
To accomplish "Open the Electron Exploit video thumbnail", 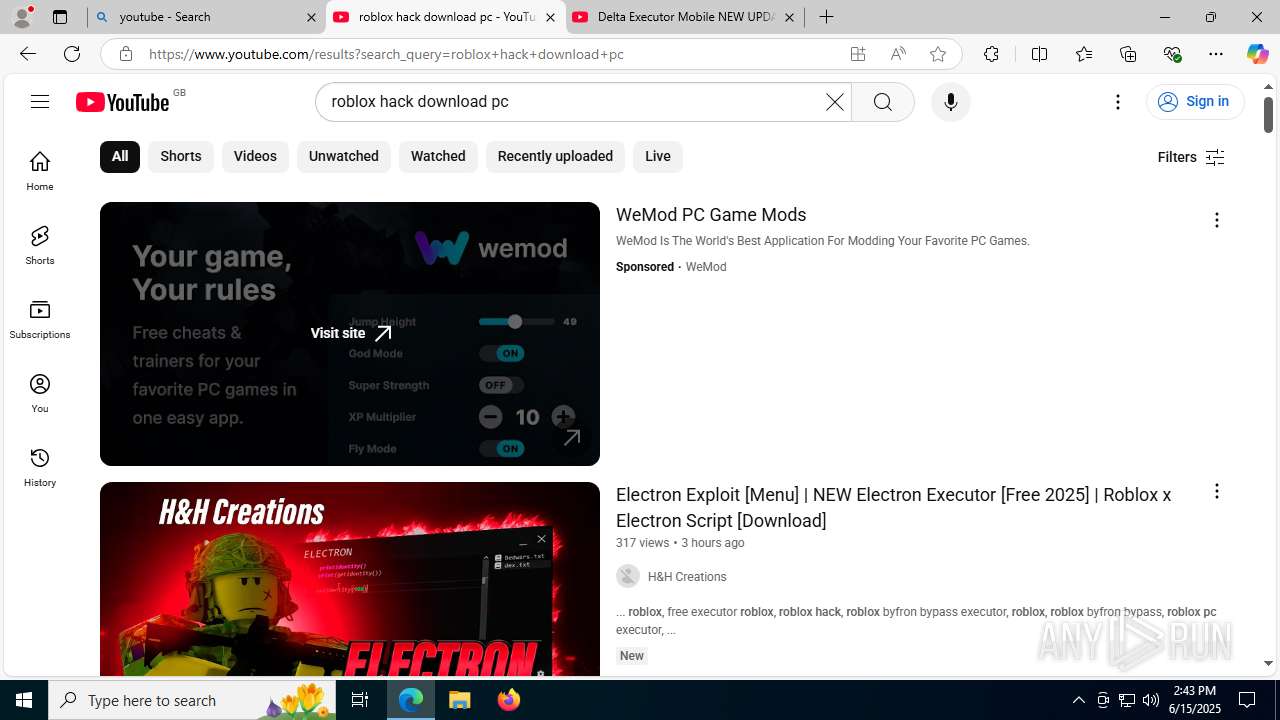I will point(350,579).
